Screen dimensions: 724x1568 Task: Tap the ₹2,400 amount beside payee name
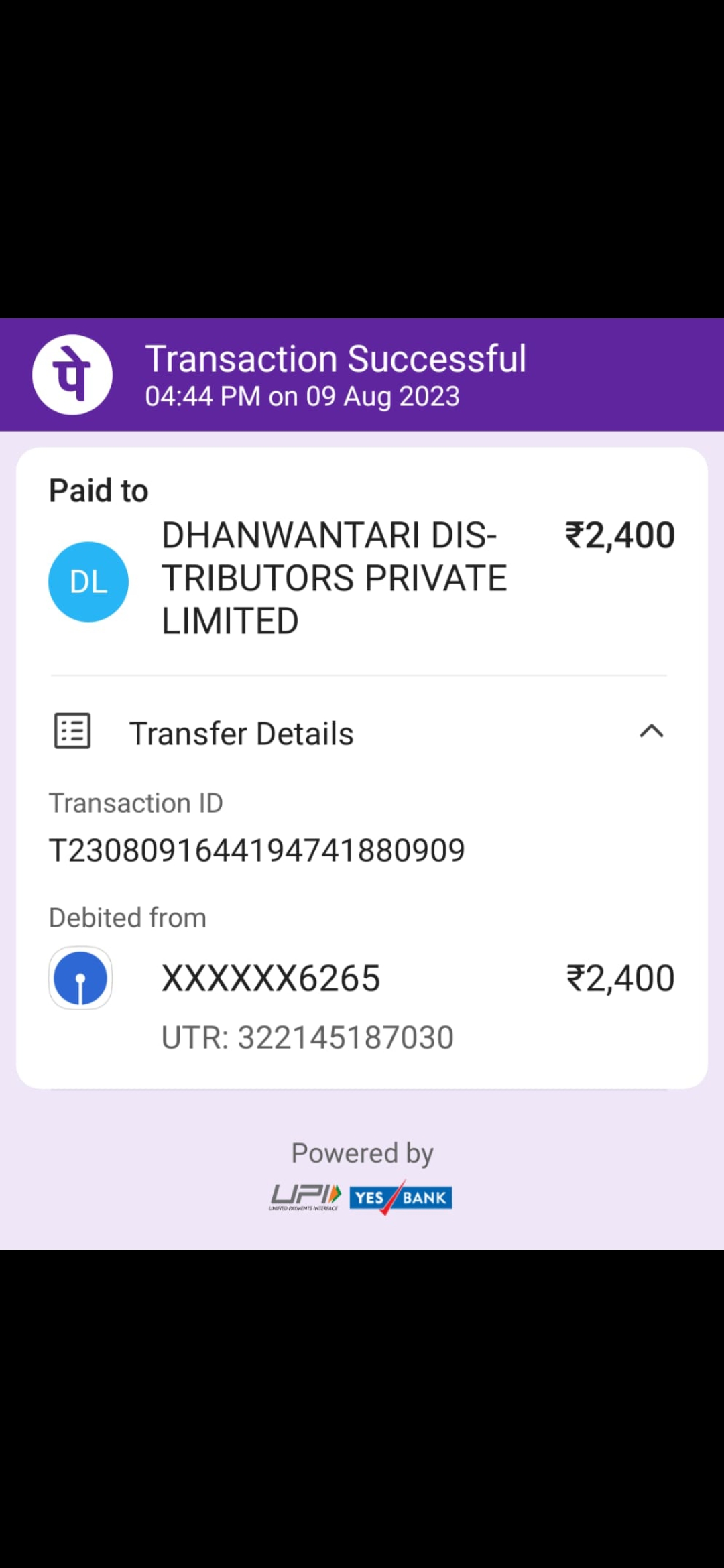click(620, 535)
